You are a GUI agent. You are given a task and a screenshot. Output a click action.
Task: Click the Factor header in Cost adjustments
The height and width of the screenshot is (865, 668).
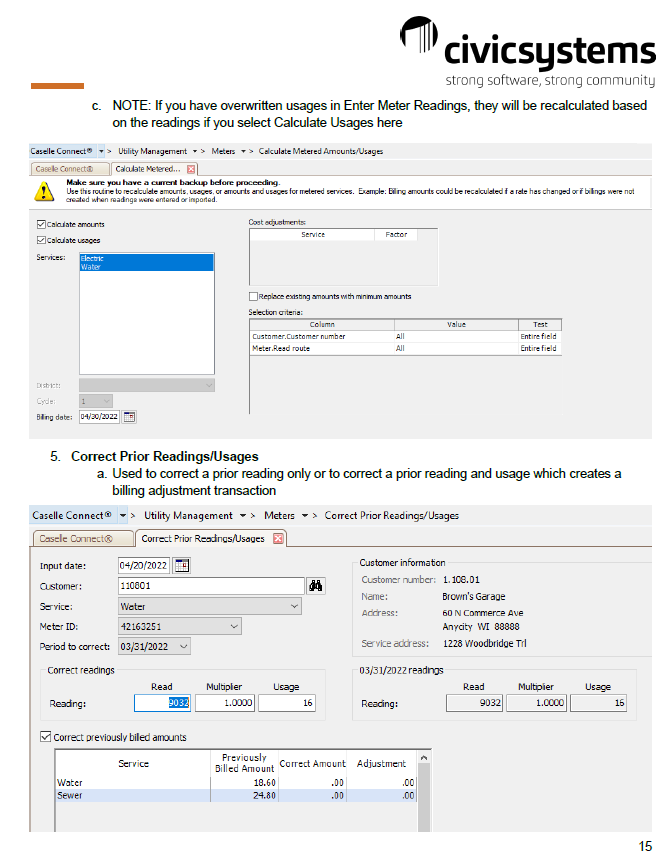[x=396, y=234]
